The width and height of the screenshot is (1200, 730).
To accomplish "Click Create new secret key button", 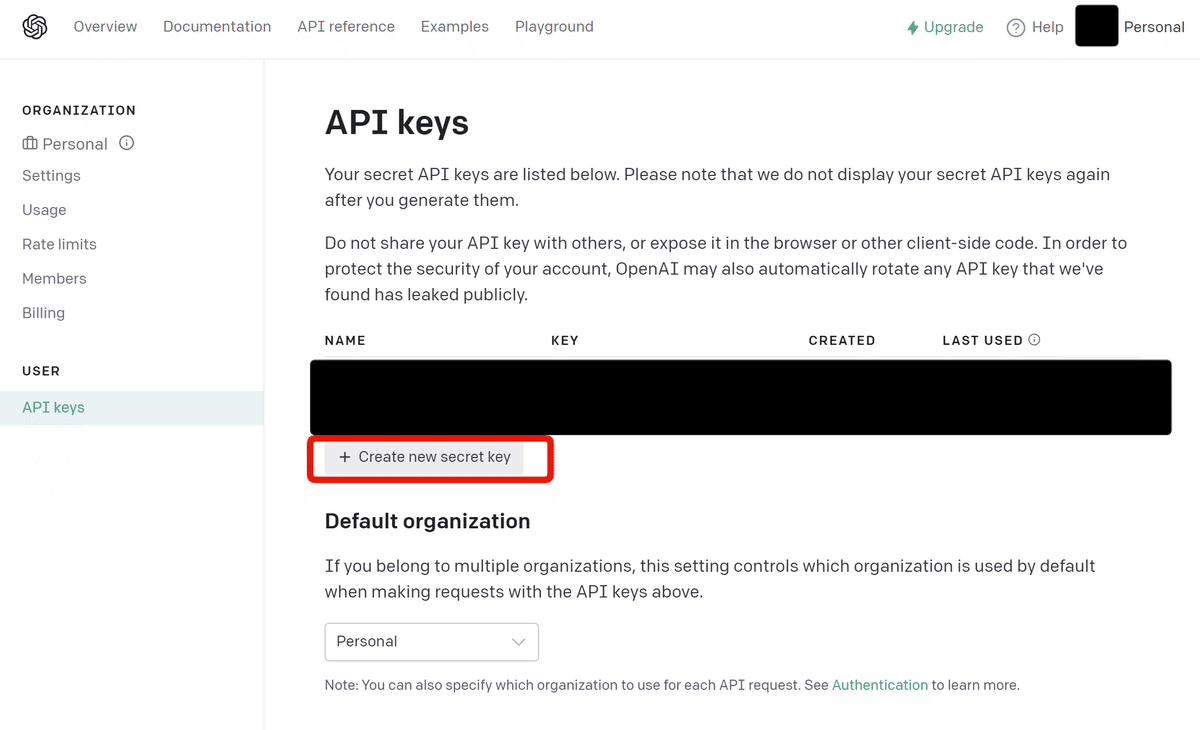I will pos(424,457).
